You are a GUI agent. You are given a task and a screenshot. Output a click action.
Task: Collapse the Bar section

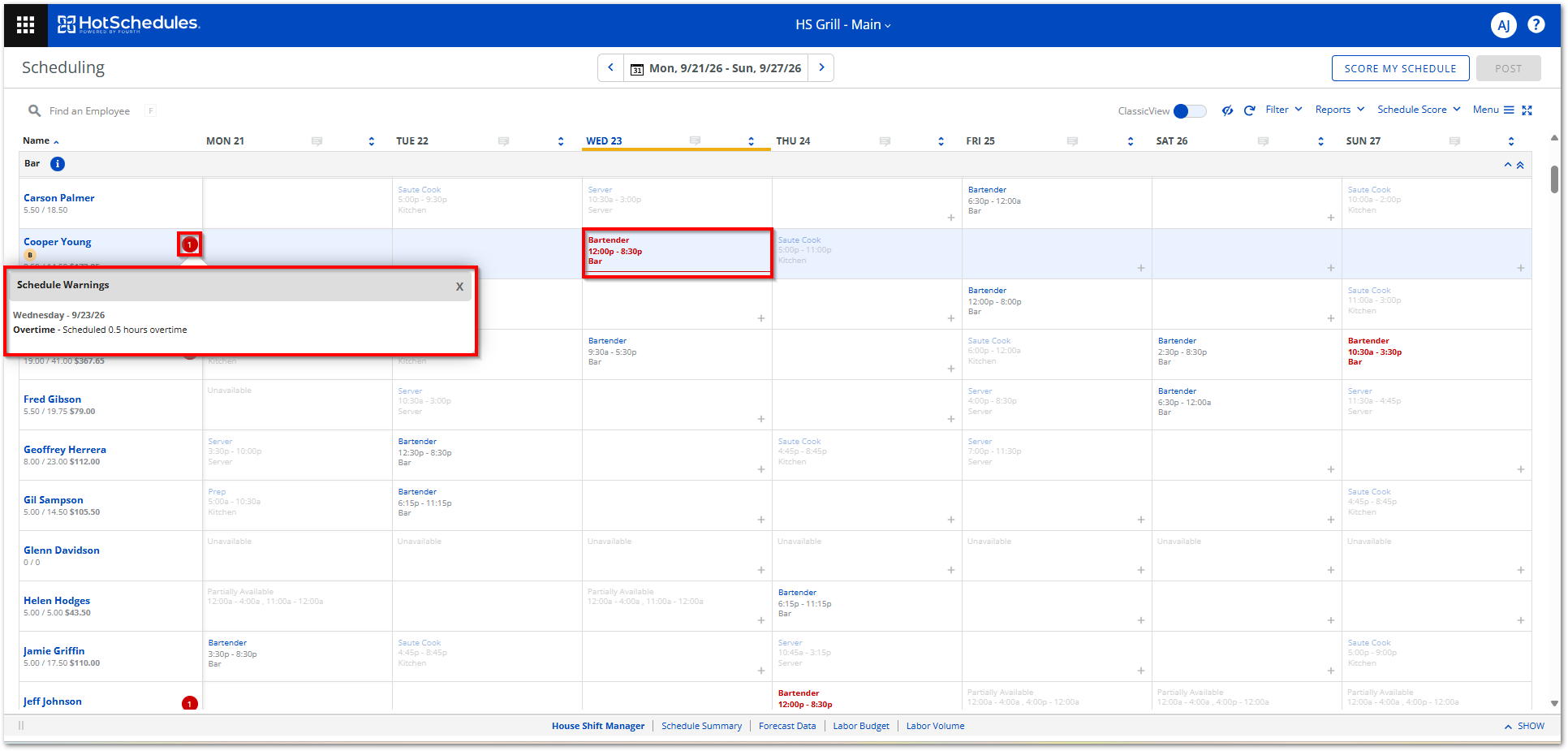1508,165
